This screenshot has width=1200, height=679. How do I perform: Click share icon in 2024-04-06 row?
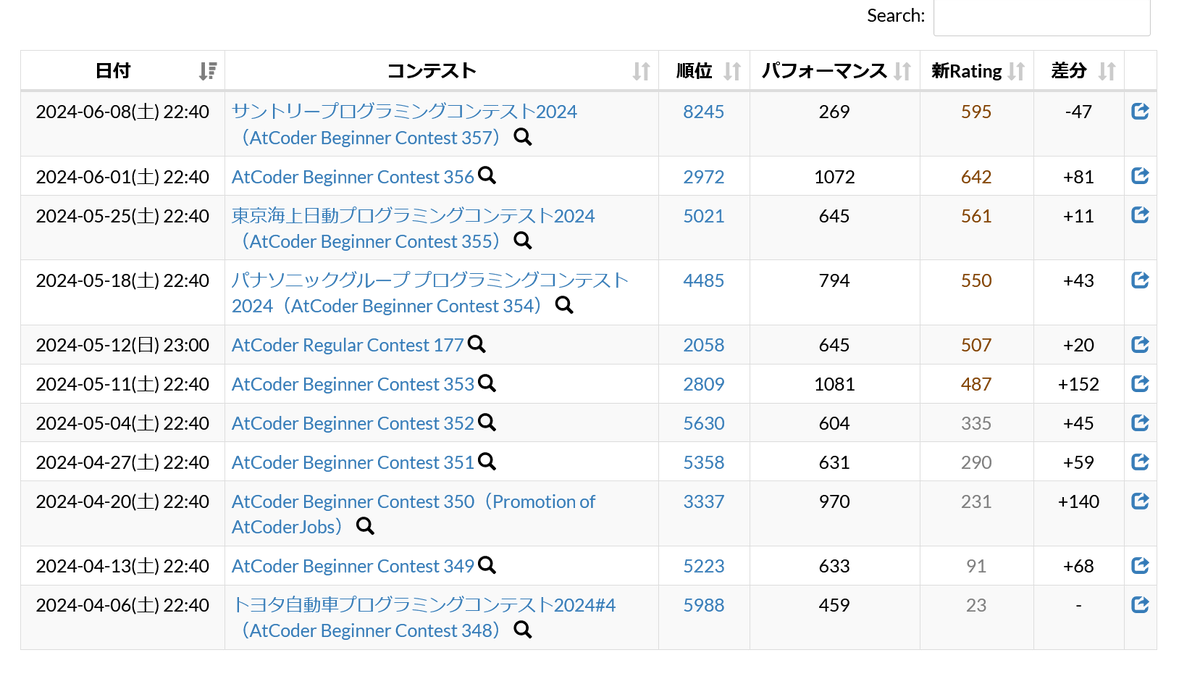pos(1140,604)
